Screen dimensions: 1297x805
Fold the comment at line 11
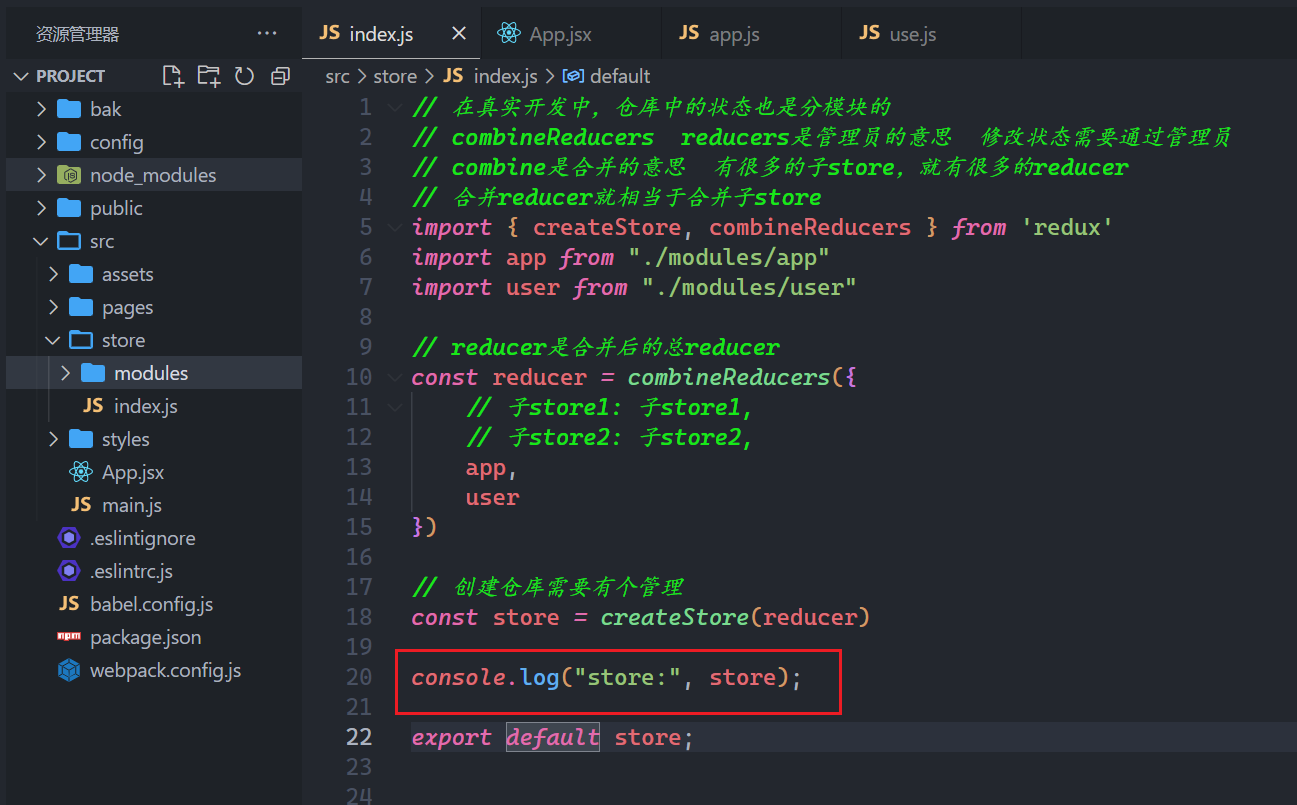(x=395, y=407)
